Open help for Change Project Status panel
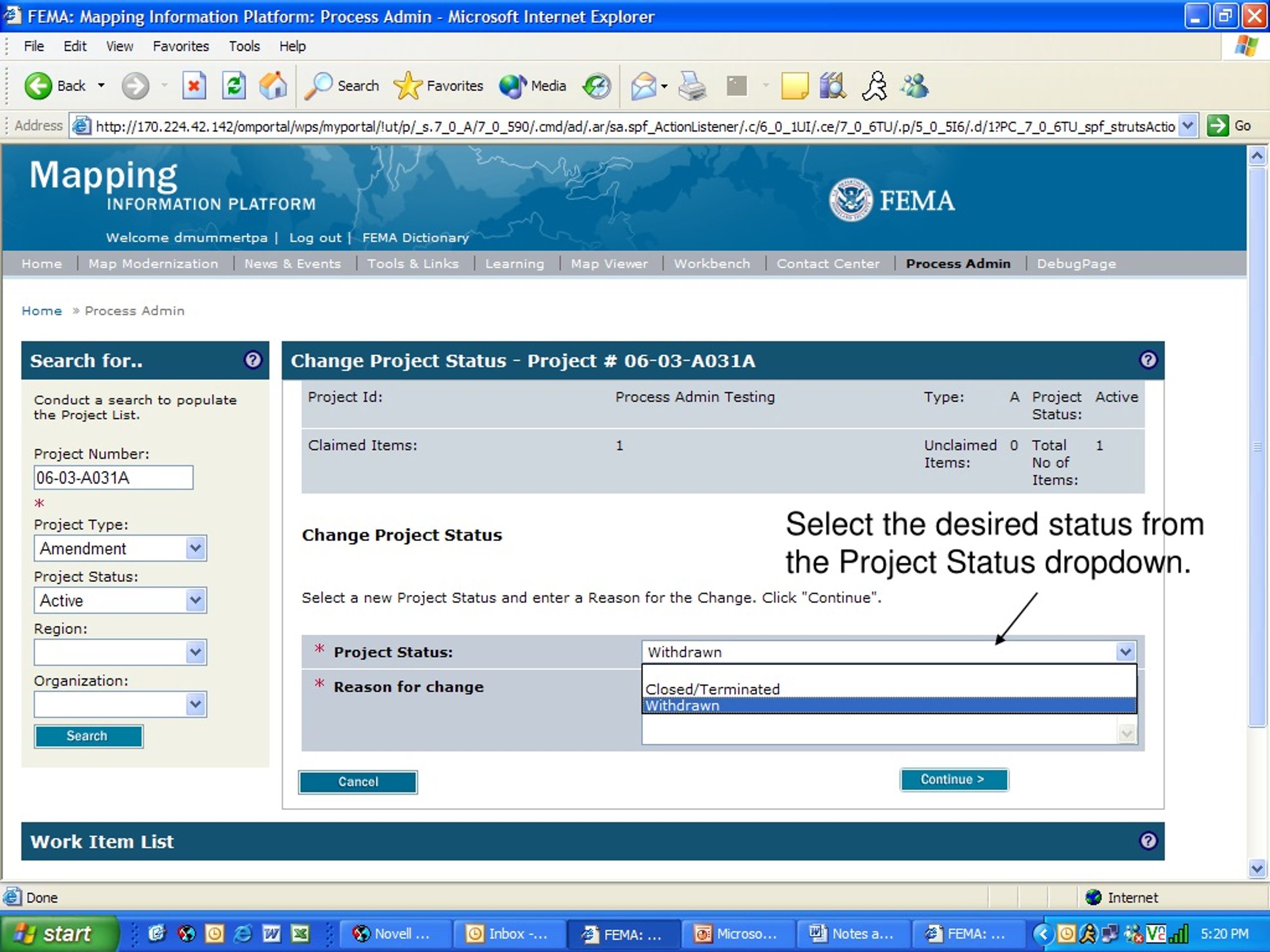Image resolution: width=1270 pixels, height=952 pixels. point(1147,360)
